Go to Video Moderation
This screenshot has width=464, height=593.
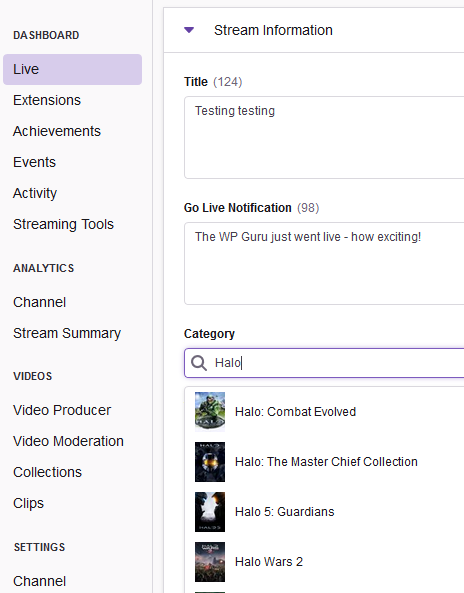(x=68, y=441)
